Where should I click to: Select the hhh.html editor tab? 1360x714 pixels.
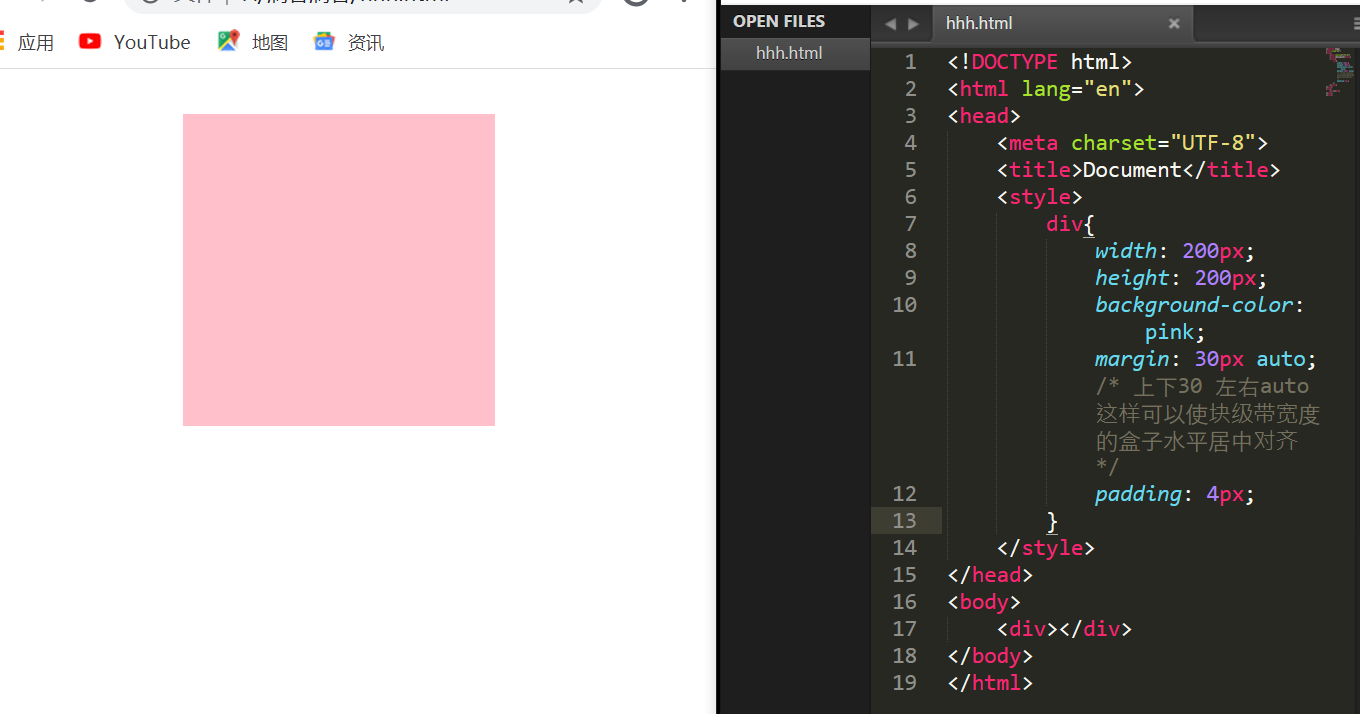click(1062, 23)
